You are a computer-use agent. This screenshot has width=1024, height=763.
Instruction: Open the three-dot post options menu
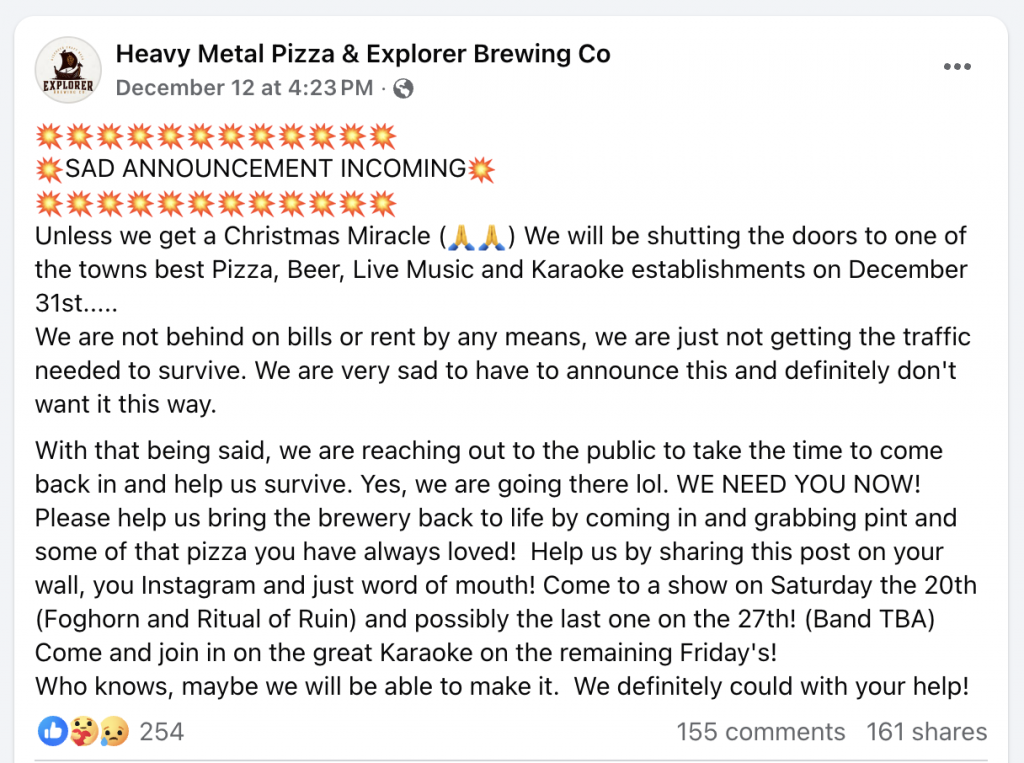tap(957, 67)
